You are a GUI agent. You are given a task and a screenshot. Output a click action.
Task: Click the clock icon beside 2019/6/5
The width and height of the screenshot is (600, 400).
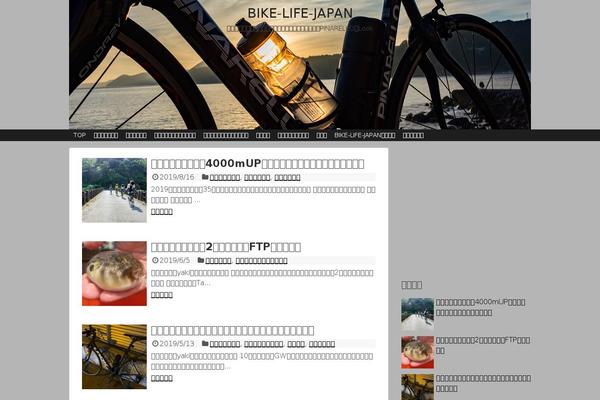pos(155,260)
